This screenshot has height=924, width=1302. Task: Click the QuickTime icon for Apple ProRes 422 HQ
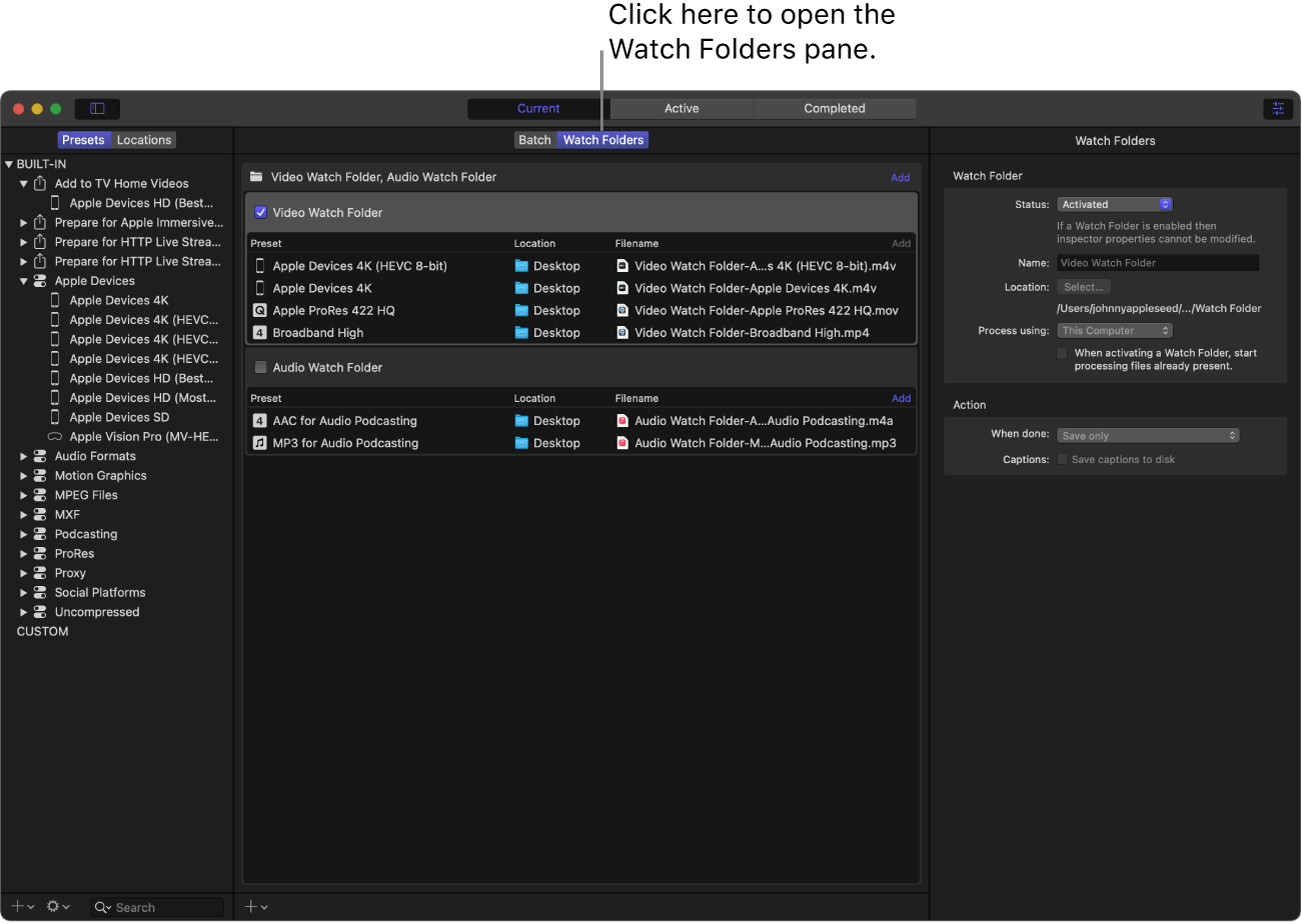tap(260, 310)
